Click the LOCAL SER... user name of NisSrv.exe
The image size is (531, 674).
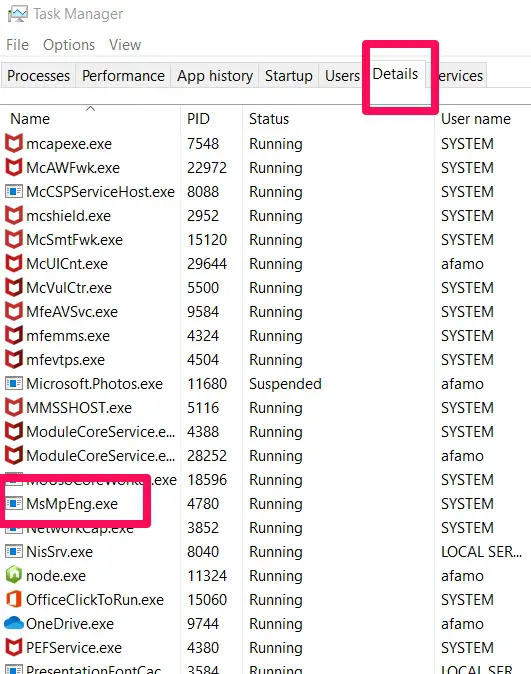482,551
